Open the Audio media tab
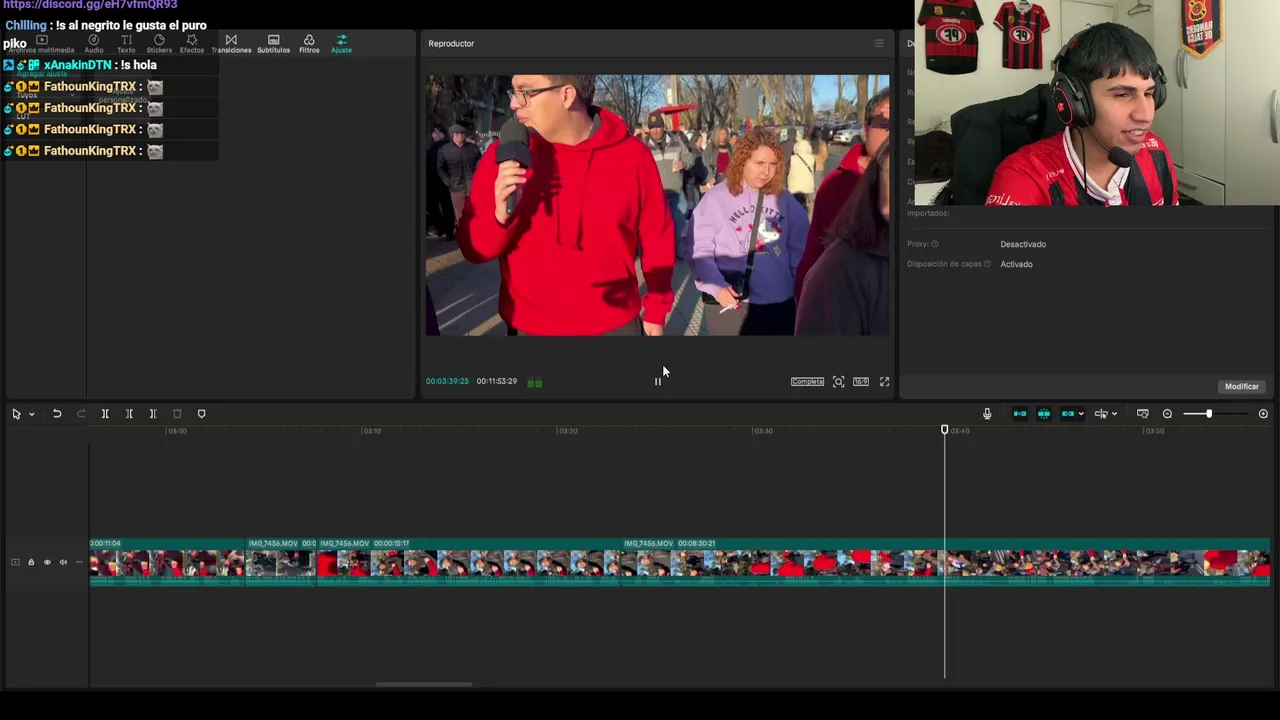Image resolution: width=1280 pixels, height=720 pixels. pos(94,44)
